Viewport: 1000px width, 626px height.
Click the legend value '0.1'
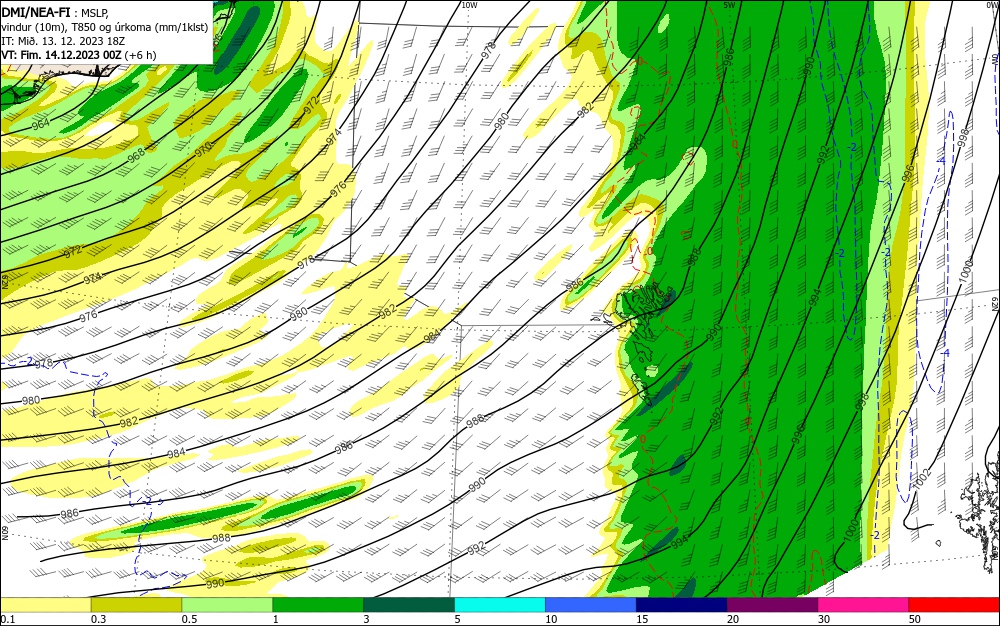pyautogui.click(x=8, y=619)
